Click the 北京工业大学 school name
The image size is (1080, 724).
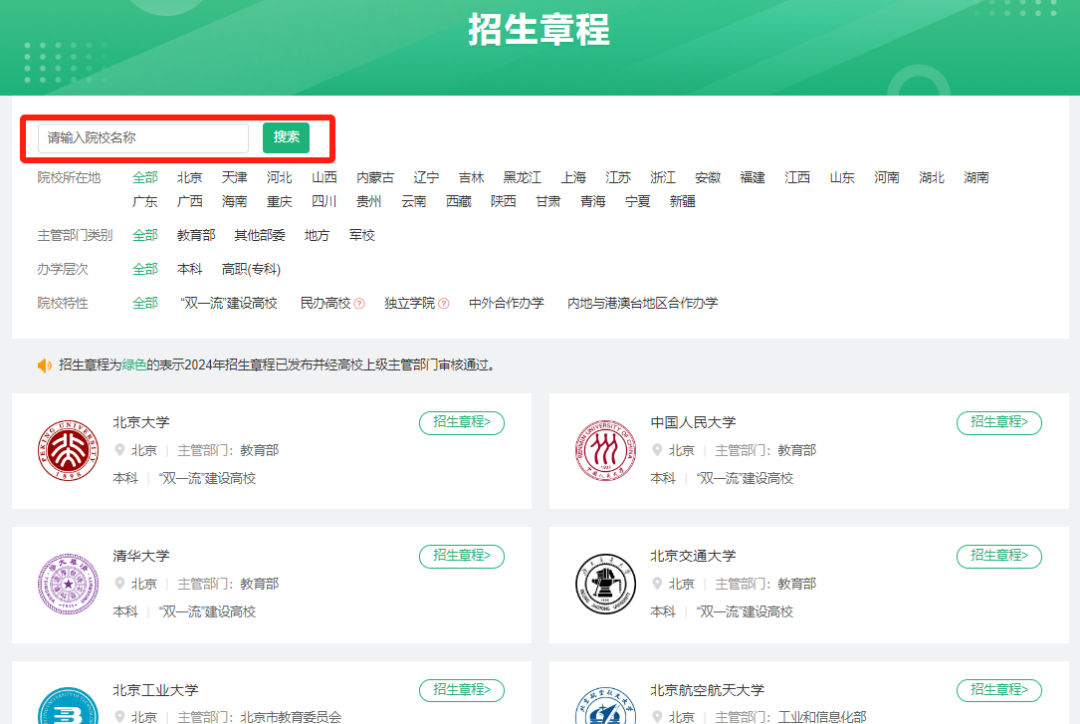click(x=156, y=690)
